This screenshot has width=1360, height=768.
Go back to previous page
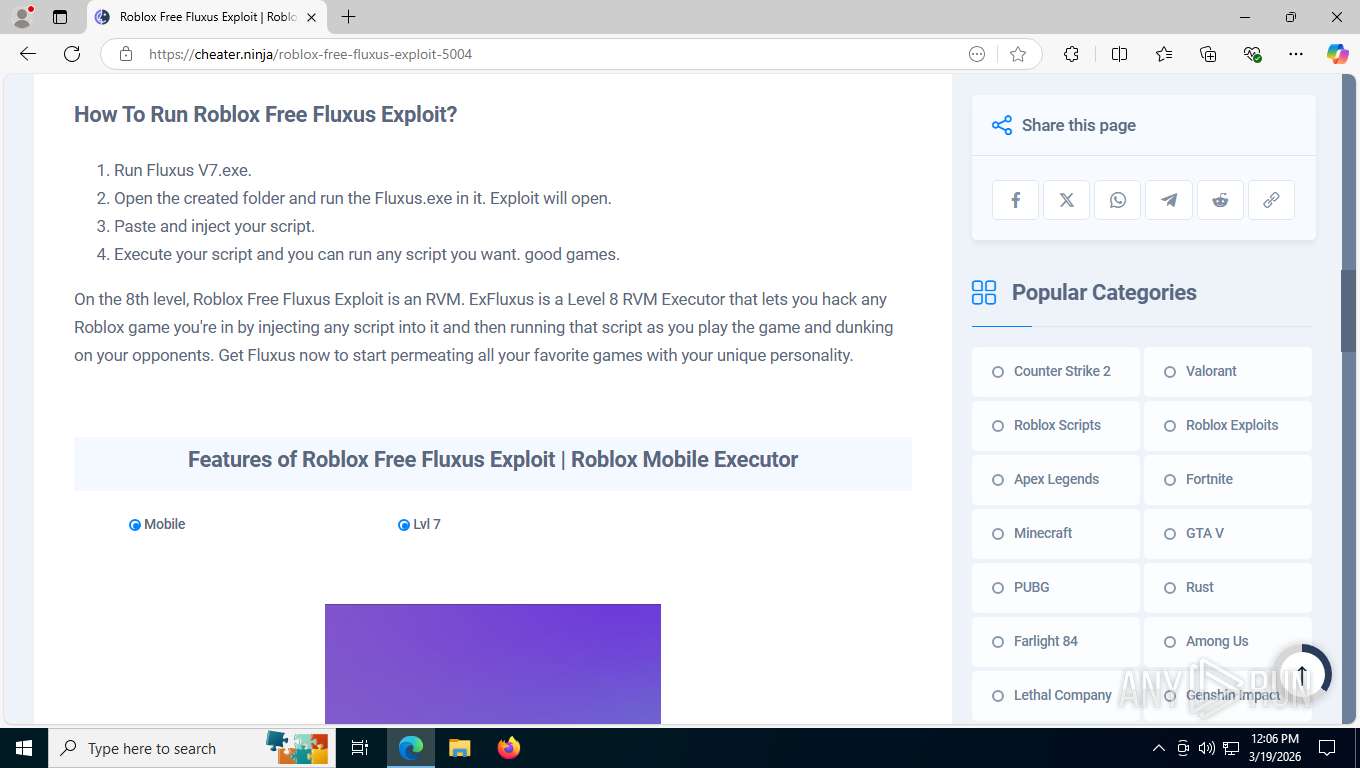coord(28,54)
